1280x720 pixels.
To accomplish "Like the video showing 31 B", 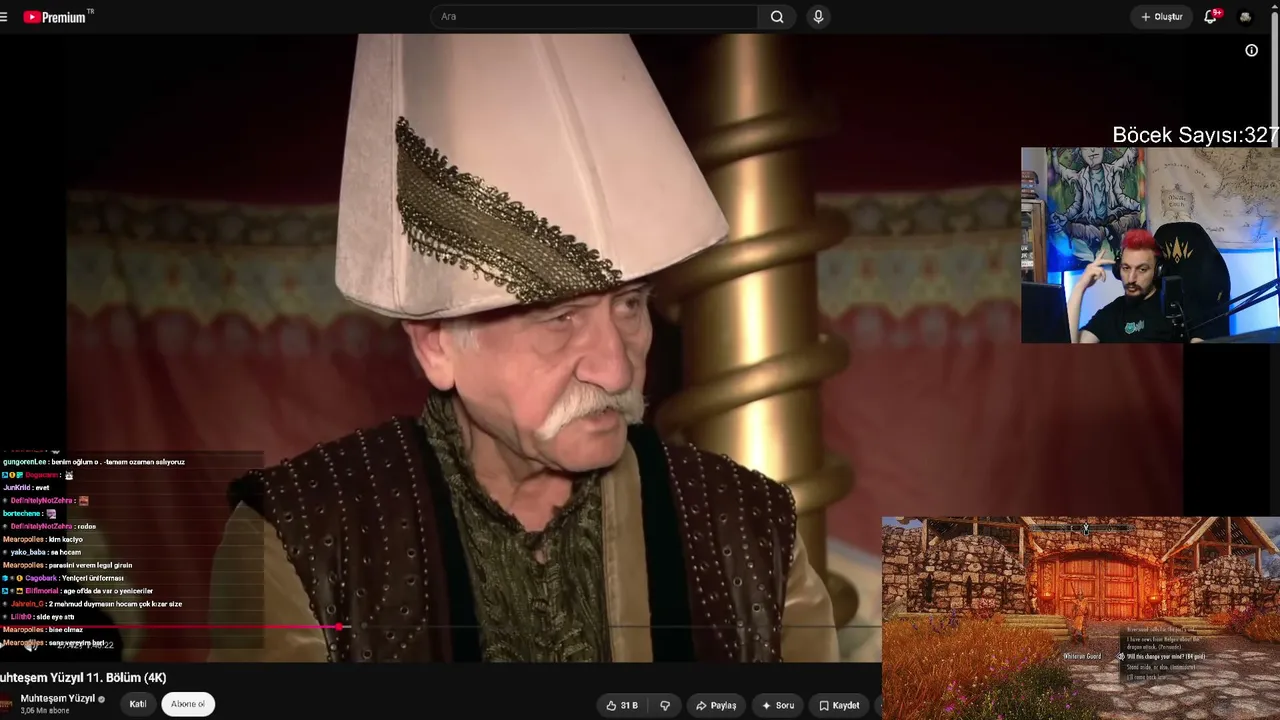I will (x=621, y=705).
